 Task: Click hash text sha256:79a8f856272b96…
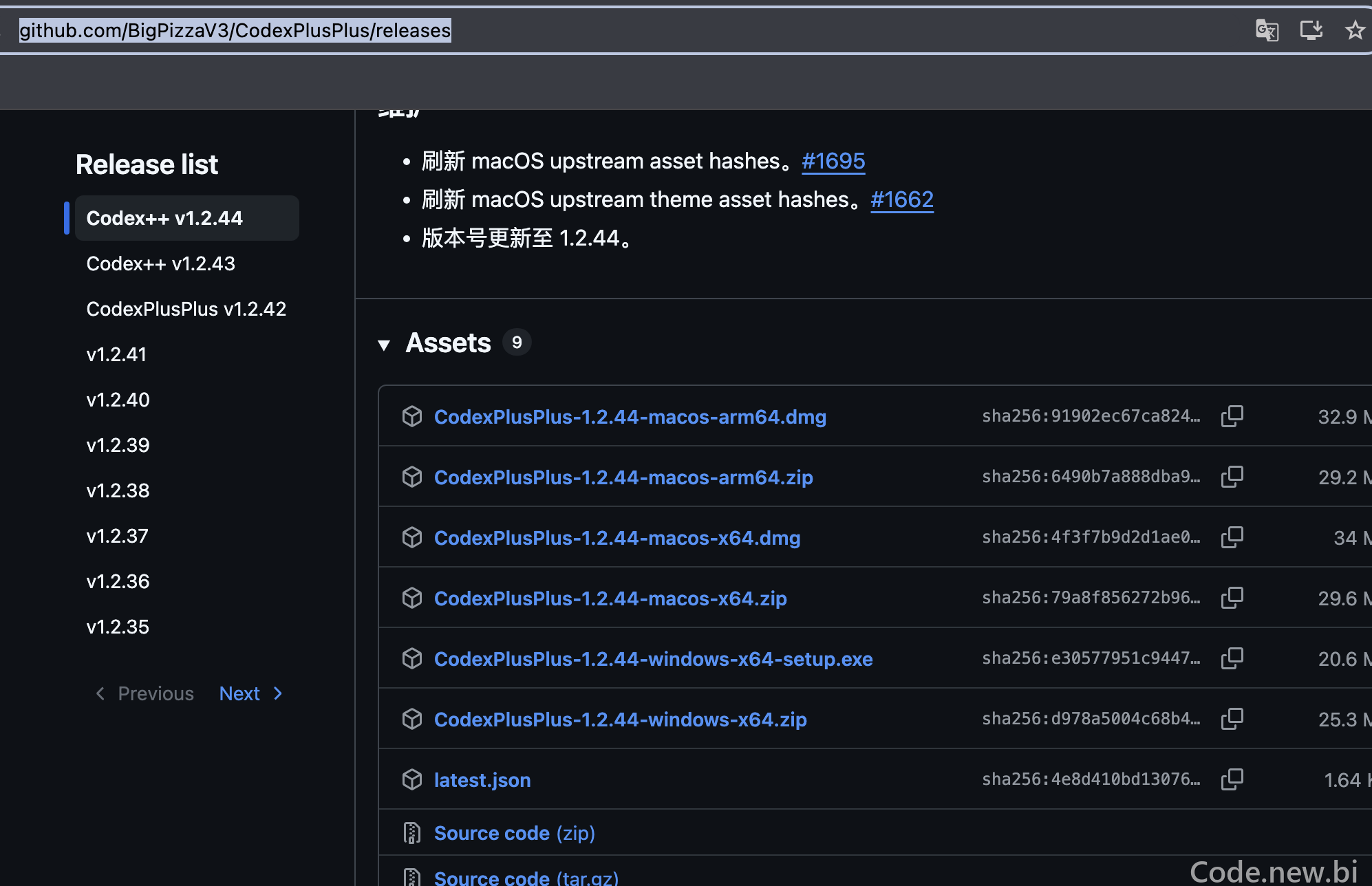click(x=1091, y=598)
